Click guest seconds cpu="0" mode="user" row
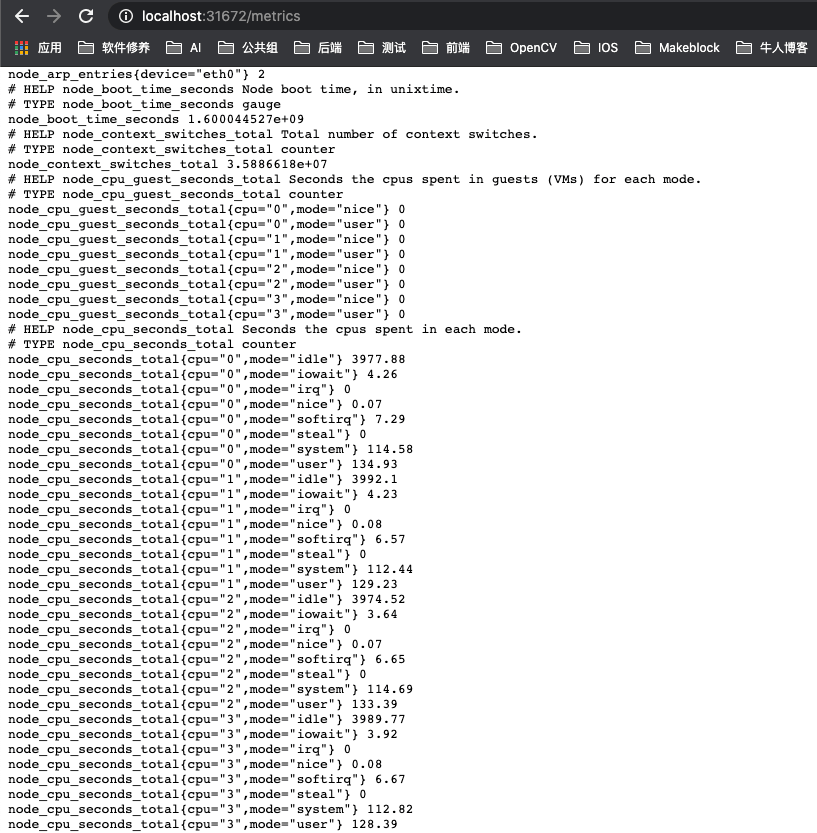Image resolution: width=817 pixels, height=833 pixels. pos(207,224)
